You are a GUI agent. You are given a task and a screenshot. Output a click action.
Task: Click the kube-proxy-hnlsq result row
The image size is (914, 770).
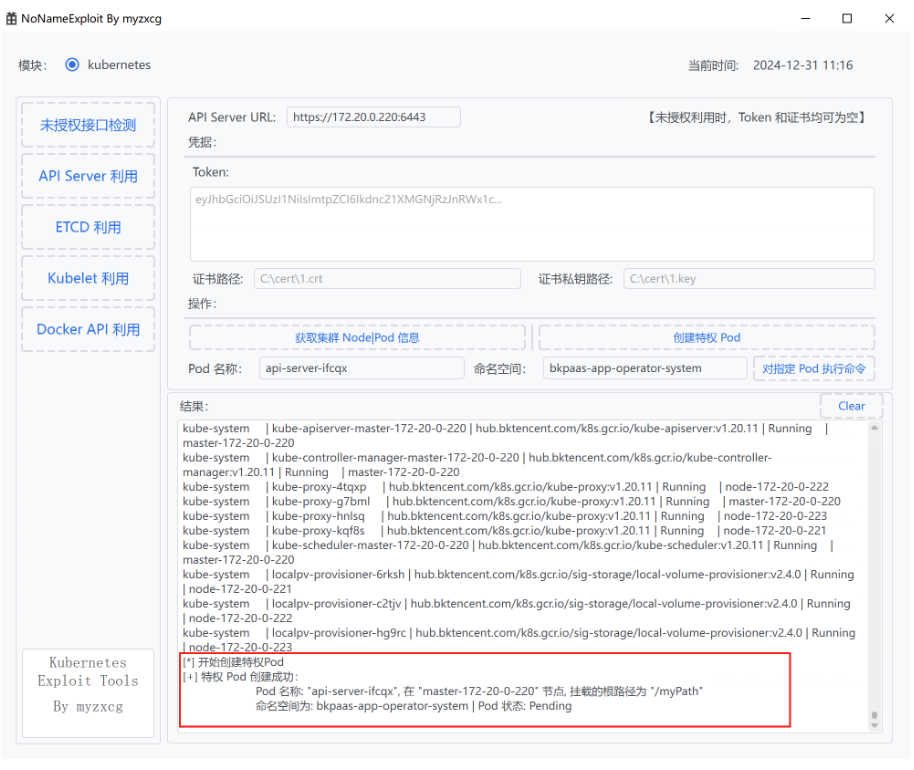(x=504, y=516)
